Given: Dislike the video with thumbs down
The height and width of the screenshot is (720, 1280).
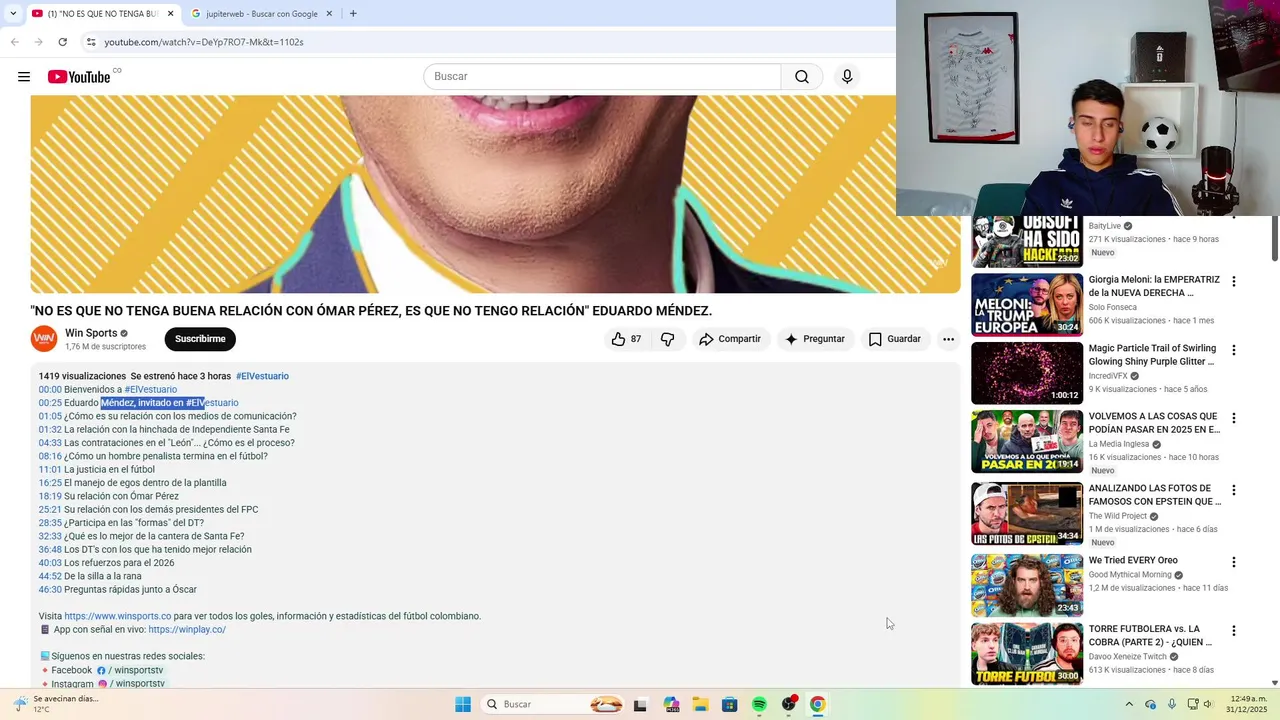Looking at the screenshot, I should pos(667,339).
